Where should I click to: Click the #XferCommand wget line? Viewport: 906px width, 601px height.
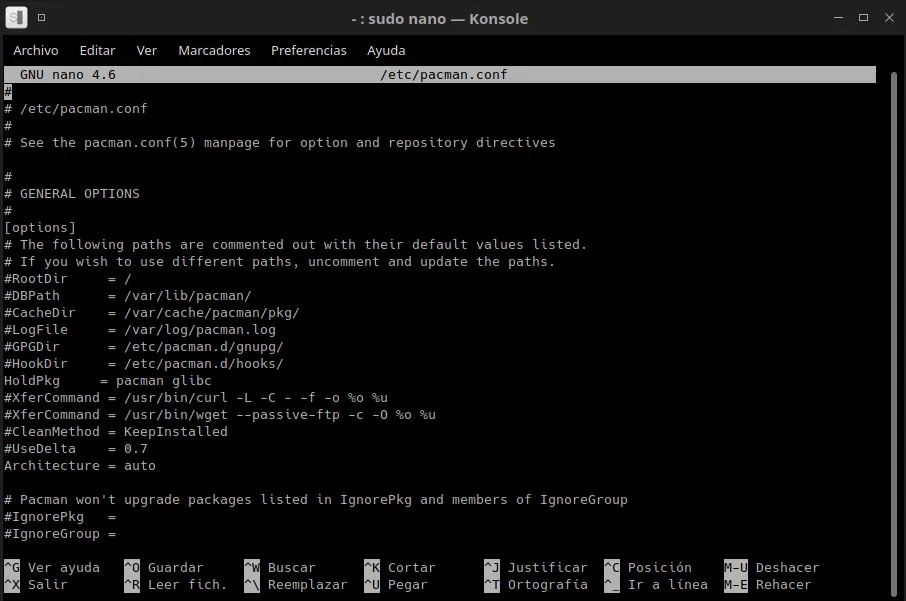coord(220,414)
